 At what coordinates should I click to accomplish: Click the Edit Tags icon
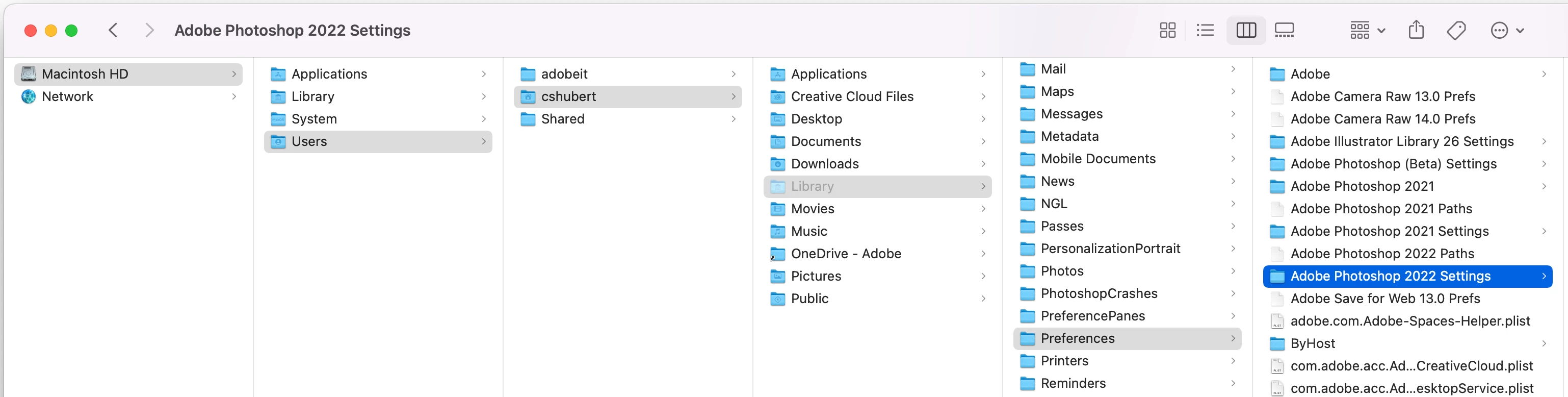[1456, 31]
